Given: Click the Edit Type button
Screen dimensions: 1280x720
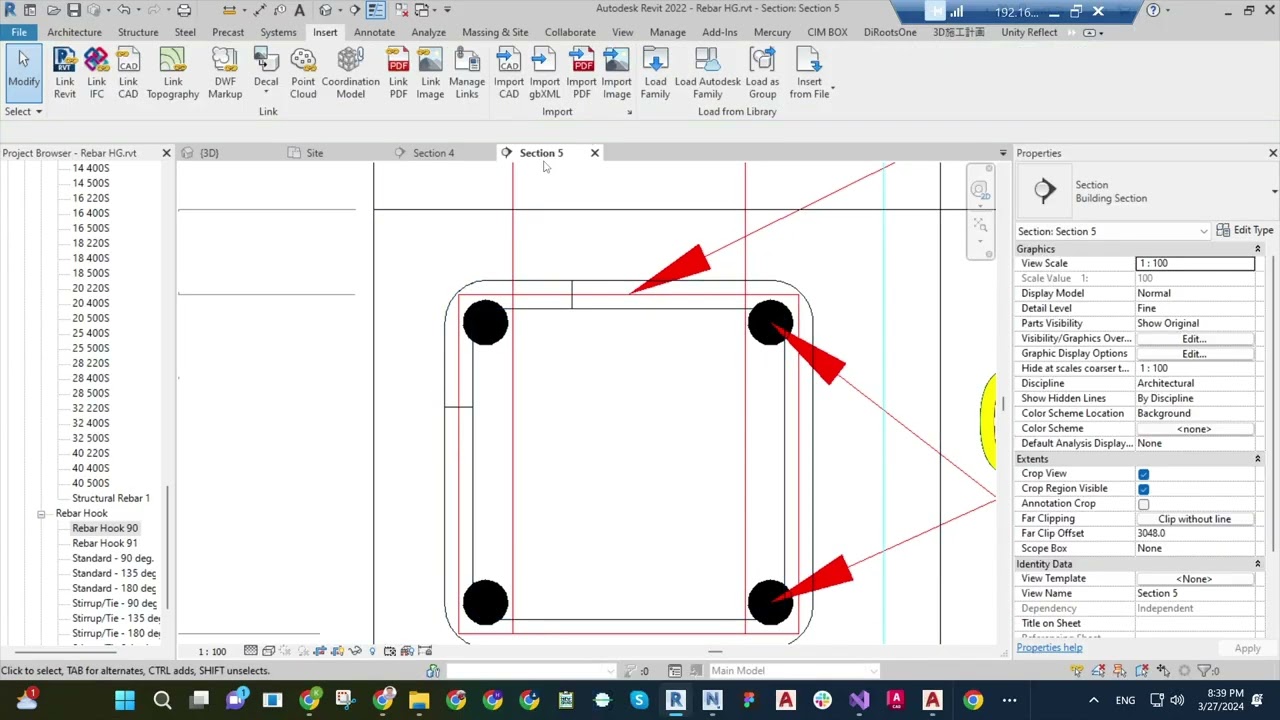Looking at the screenshot, I should 1245,230.
